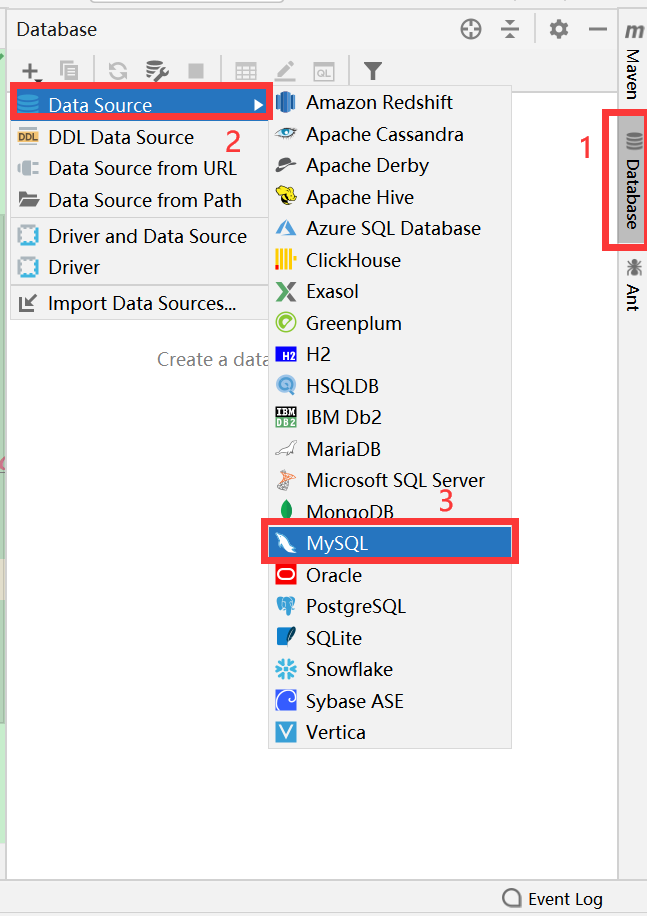The width and height of the screenshot is (647, 916).
Task: Click the Data Source submenu arrow
Action: pyautogui.click(x=258, y=105)
